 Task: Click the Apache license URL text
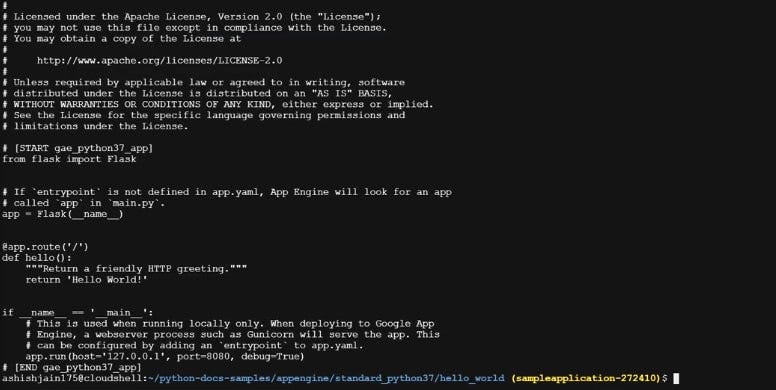(x=159, y=60)
